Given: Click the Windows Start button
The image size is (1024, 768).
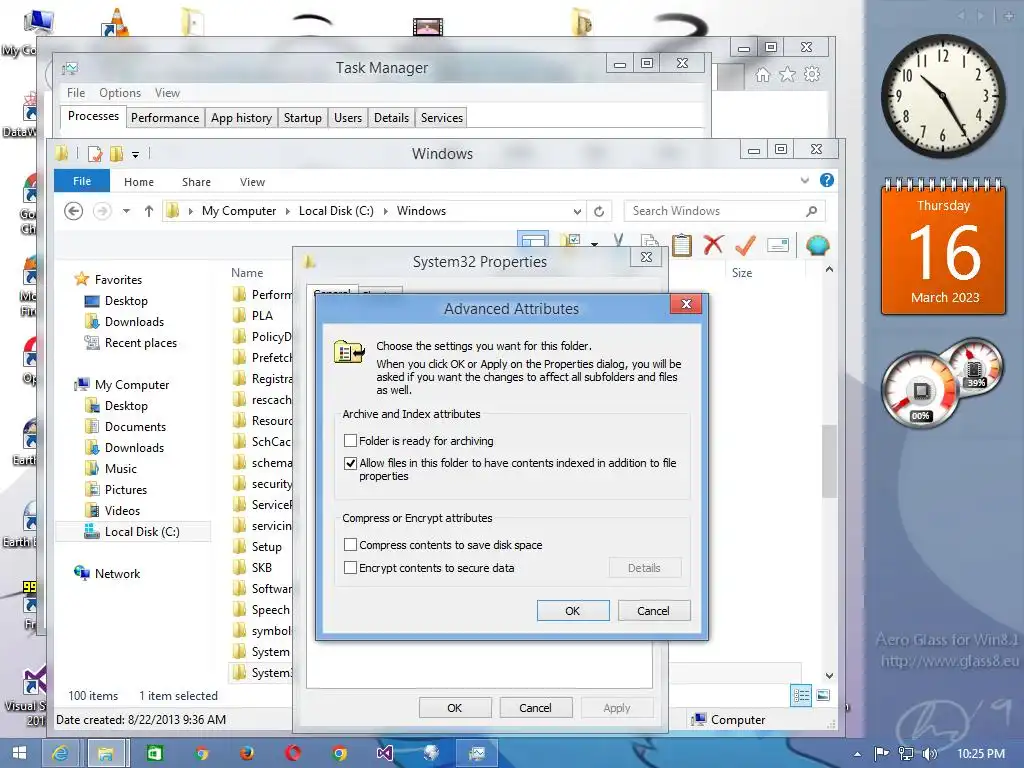Looking at the screenshot, I should tap(20, 753).
